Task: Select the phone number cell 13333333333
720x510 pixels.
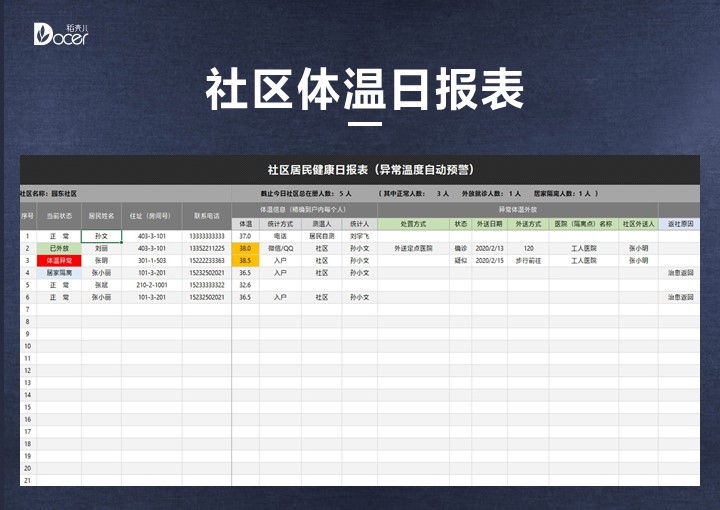Action: 206,236
